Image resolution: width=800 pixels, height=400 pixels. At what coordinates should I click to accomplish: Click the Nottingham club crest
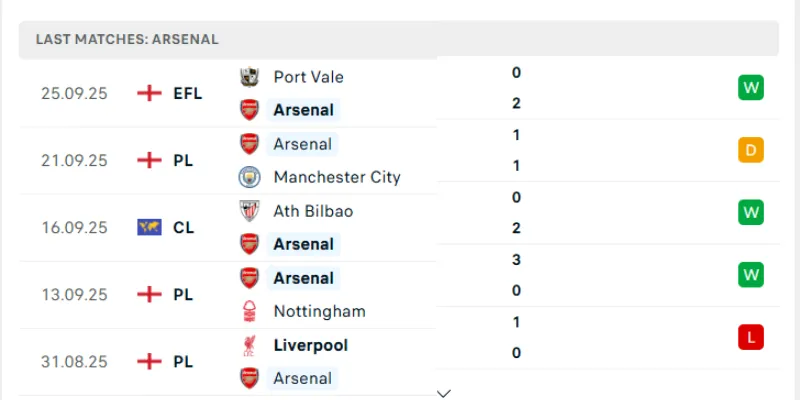click(x=249, y=311)
